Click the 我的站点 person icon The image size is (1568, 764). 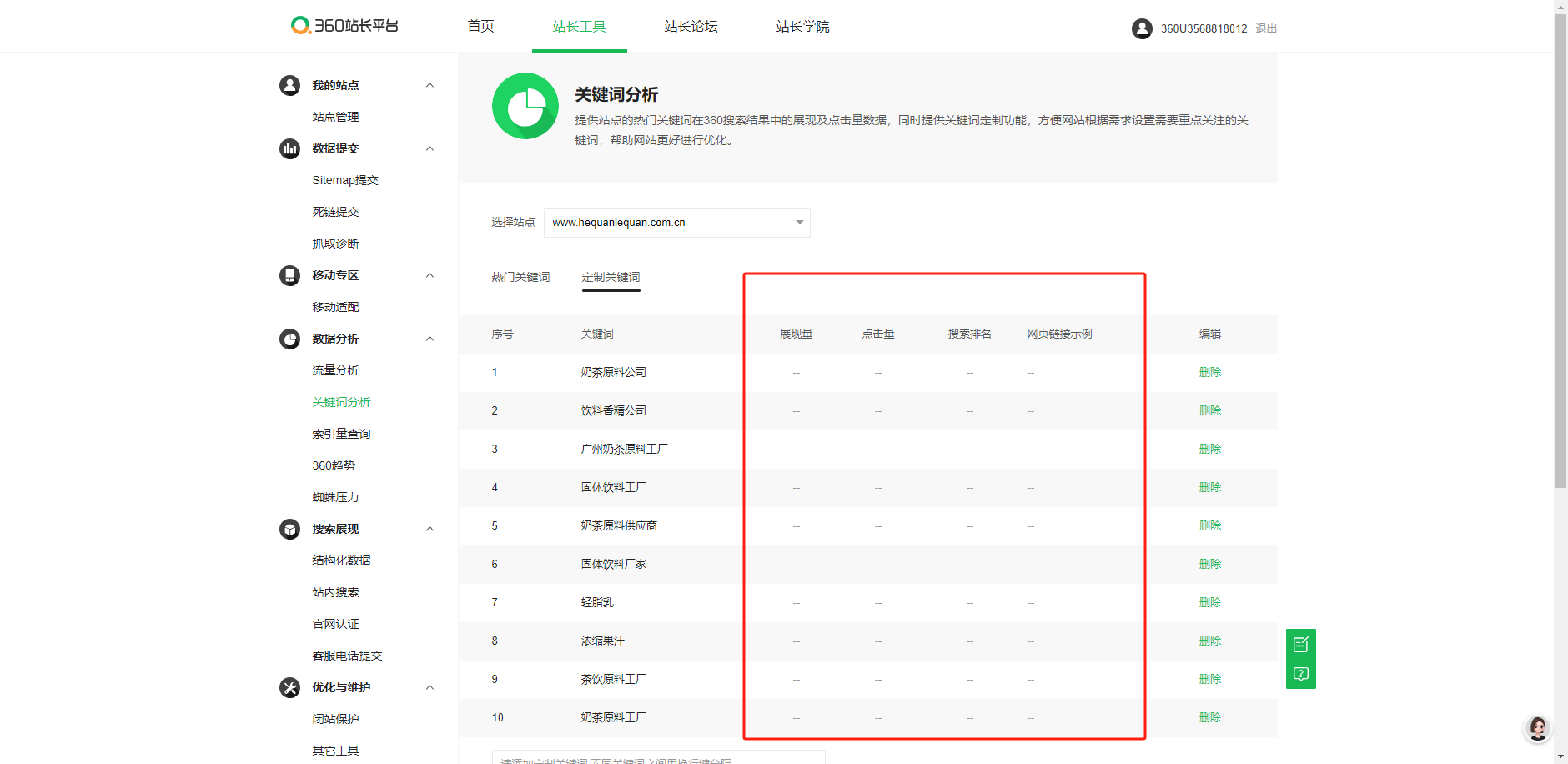[x=289, y=85]
